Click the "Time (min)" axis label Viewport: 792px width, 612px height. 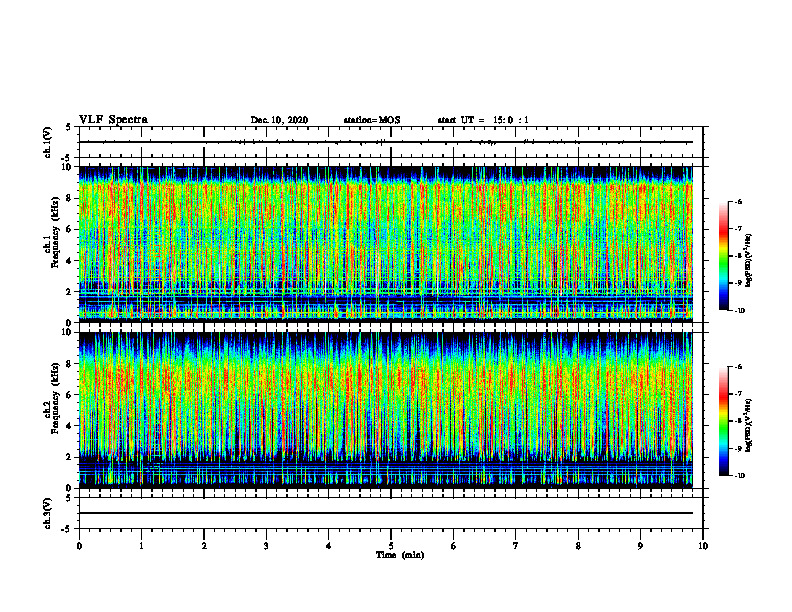tap(400, 555)
